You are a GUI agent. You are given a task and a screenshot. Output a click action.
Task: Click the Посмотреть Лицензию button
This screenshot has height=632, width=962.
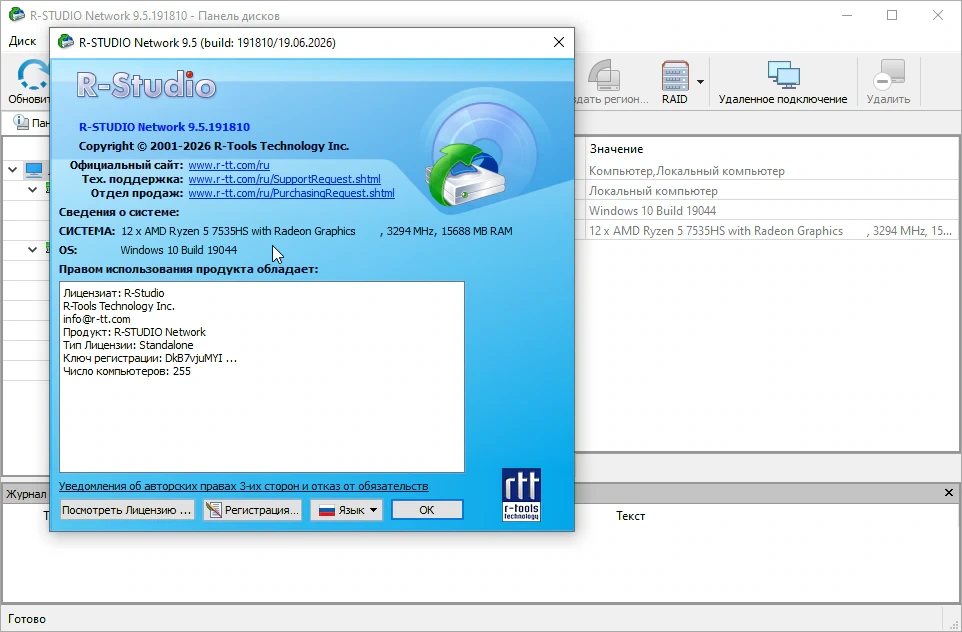[x=127, y=510]
